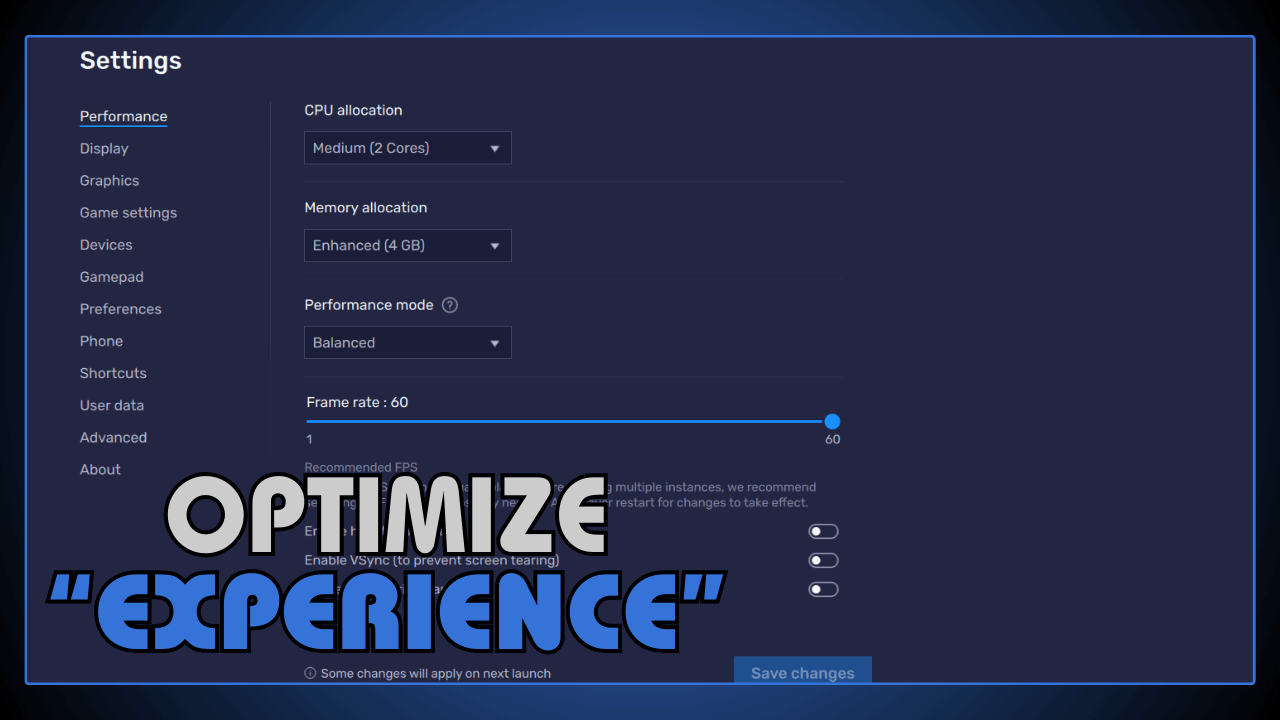The image size is (1280, 720).
Task: Enable VSync to prevent screen tearing
Action: coord(823,560)
